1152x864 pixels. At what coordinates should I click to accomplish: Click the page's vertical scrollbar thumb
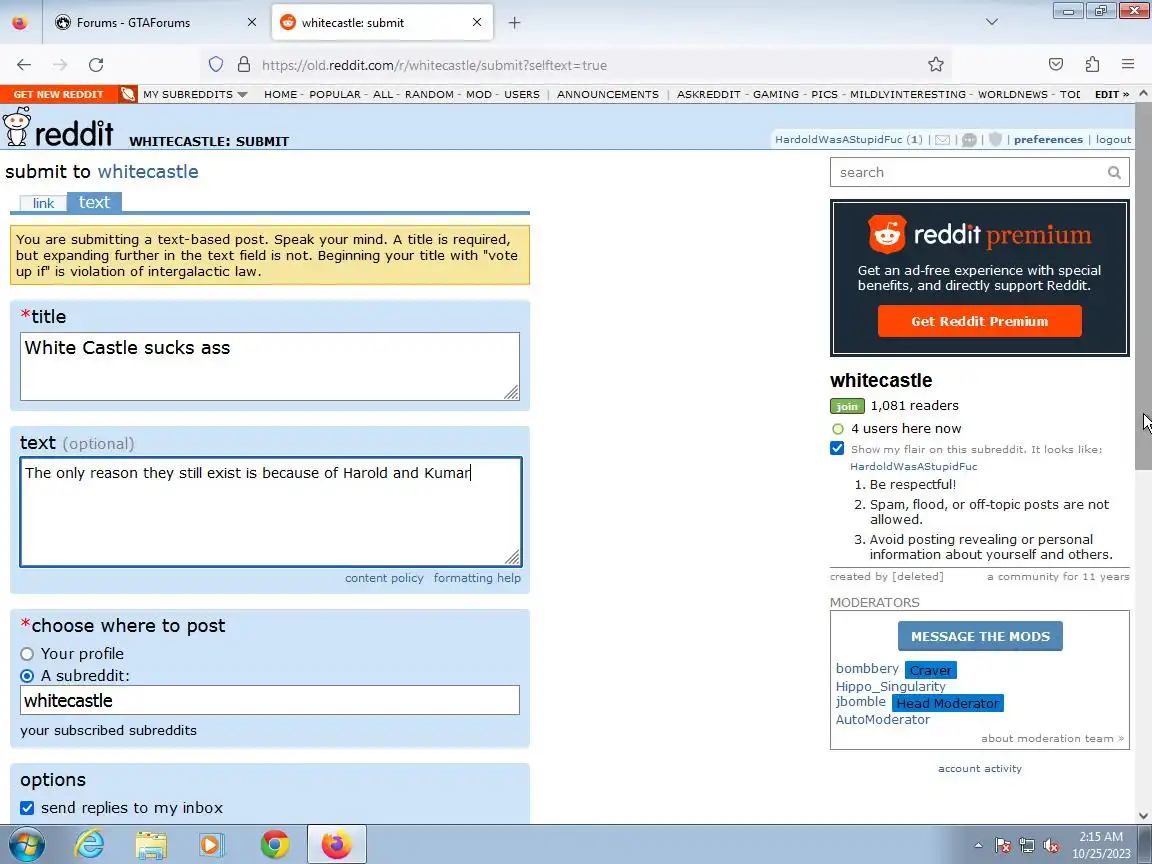(x=1144, y=287)
